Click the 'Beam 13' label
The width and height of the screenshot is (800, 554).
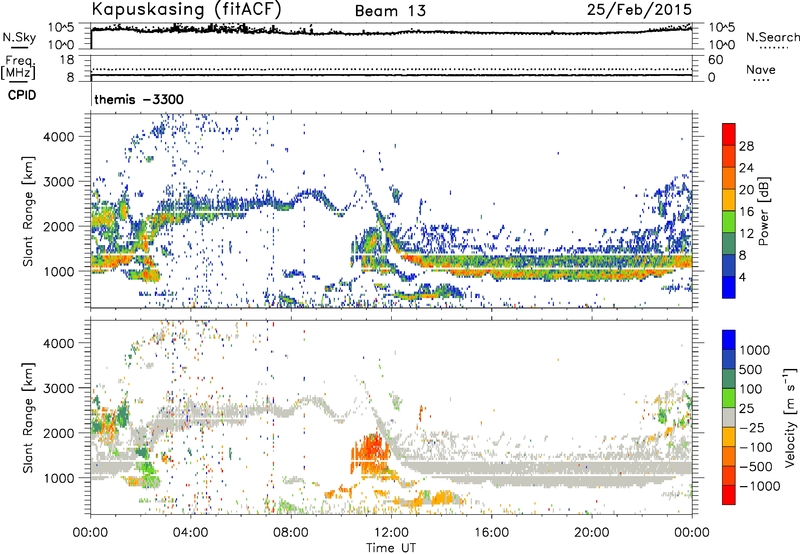(390, 11)
